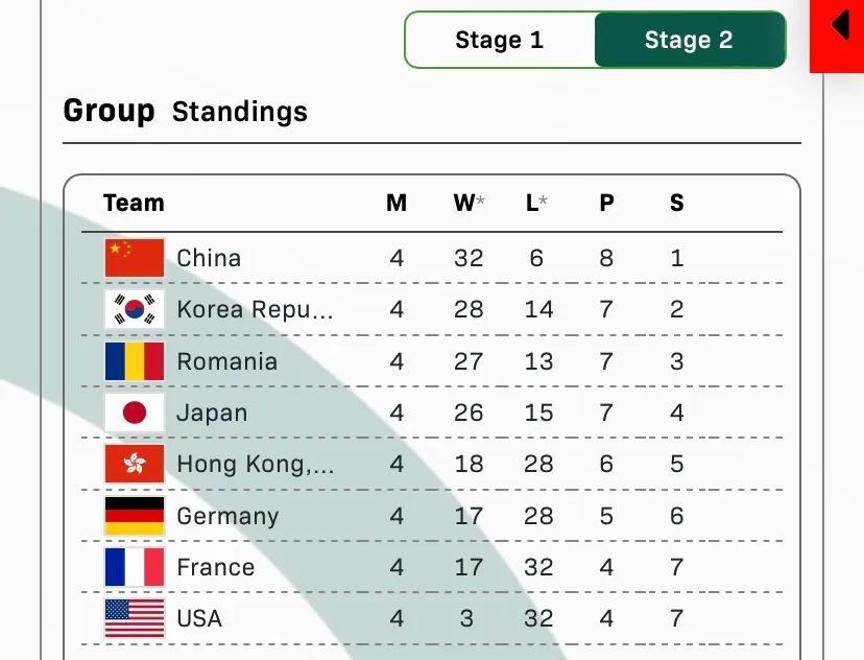Click the Team column header
Screen dimensions: 864x660
[x=133, y=203]
